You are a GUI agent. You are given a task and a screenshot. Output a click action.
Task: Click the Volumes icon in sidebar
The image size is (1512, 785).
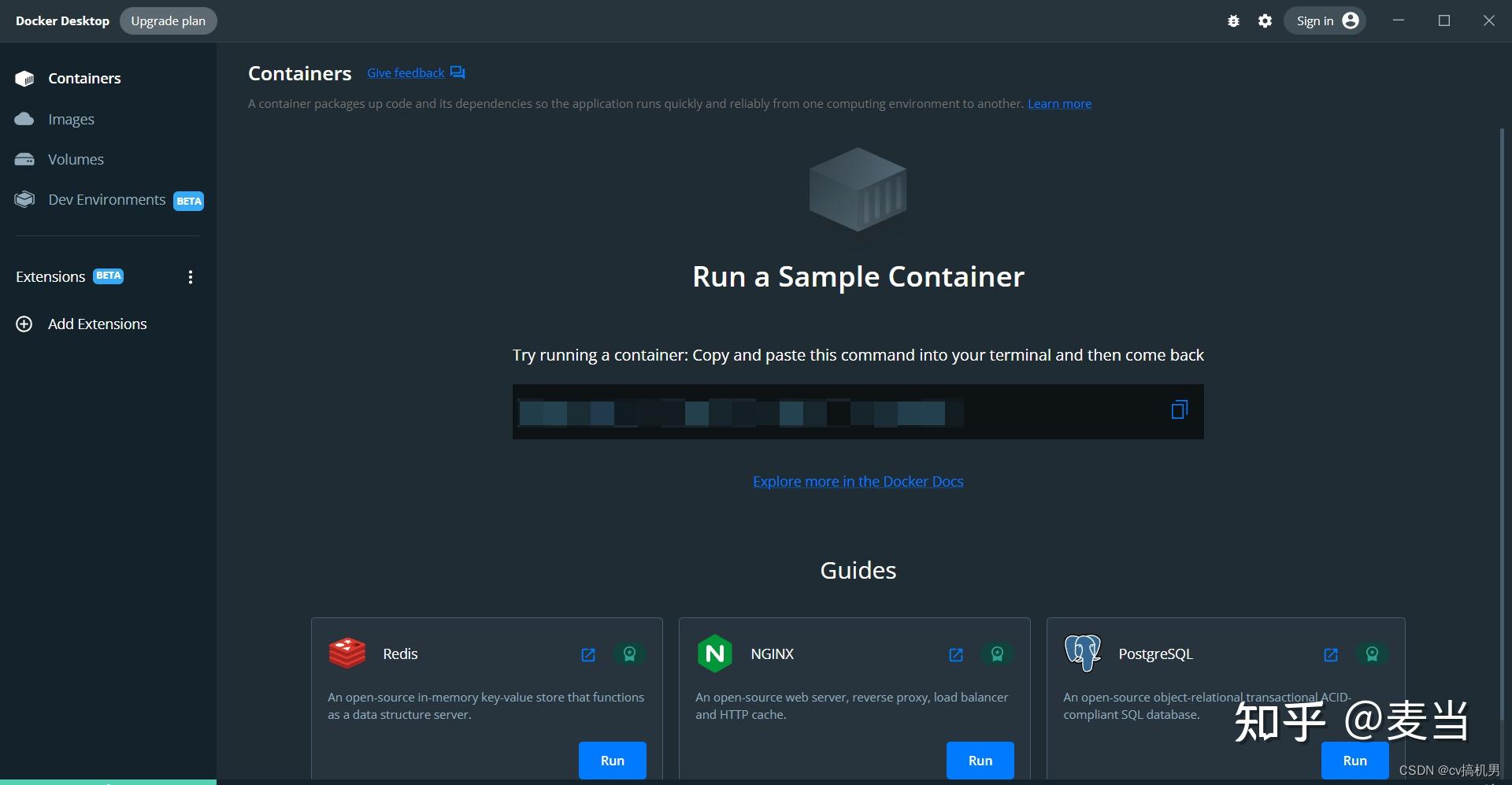[x=24, y=159]
